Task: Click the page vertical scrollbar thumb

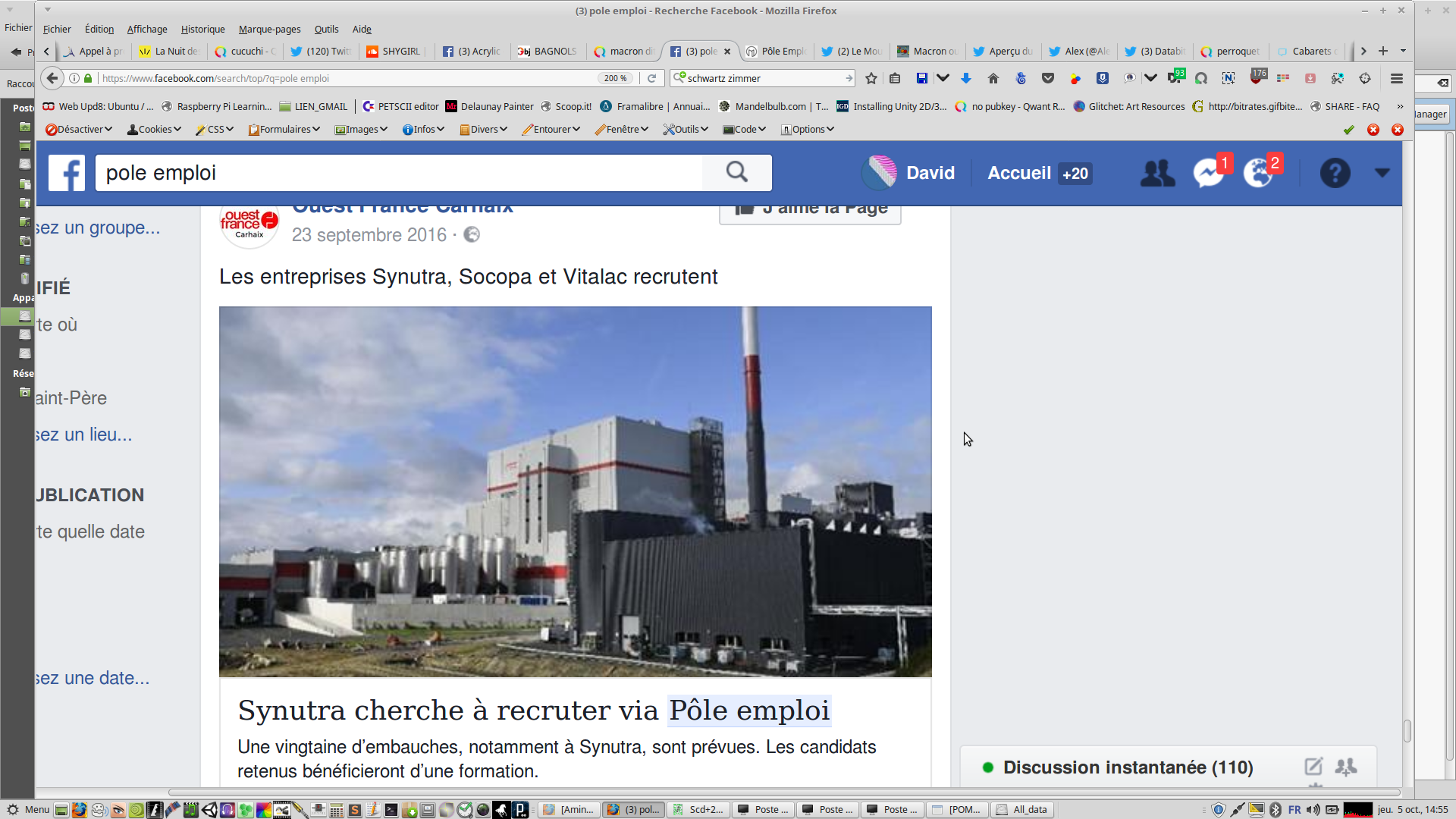Action: click(x=1407, y=731)
